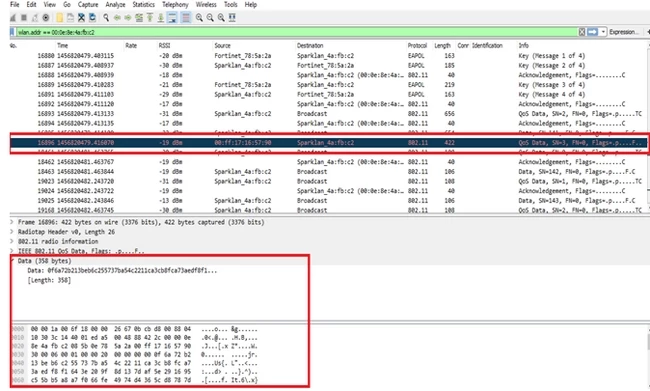The height and width of the screenshot is (391, 650).
Task: Save the capture file
Action: tap(70, 17)
